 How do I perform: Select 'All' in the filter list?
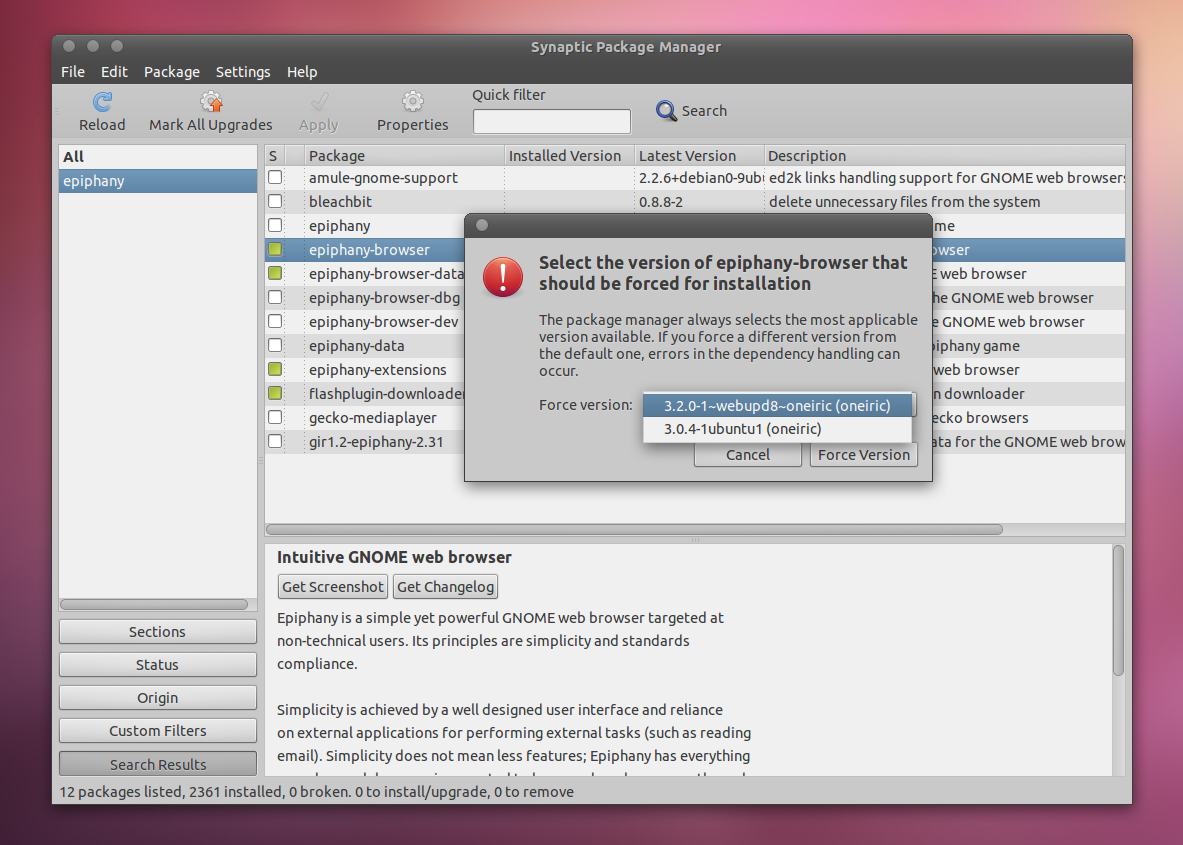(158, 157)
